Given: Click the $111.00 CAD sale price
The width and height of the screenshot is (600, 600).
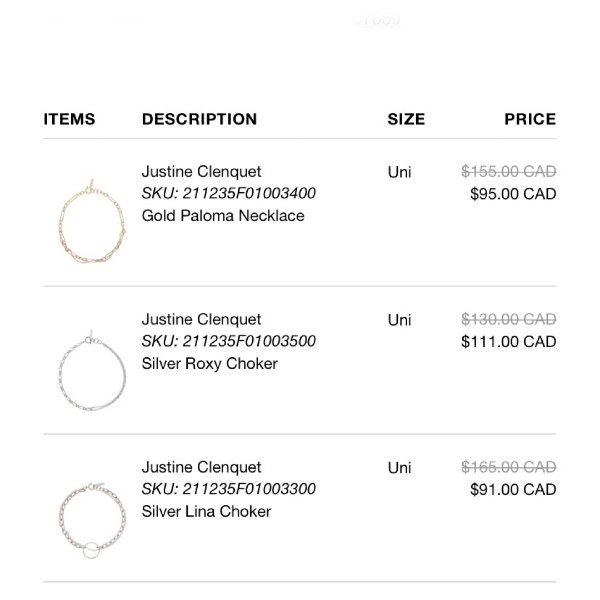Looking at the screenshot, I should (508, 342).
